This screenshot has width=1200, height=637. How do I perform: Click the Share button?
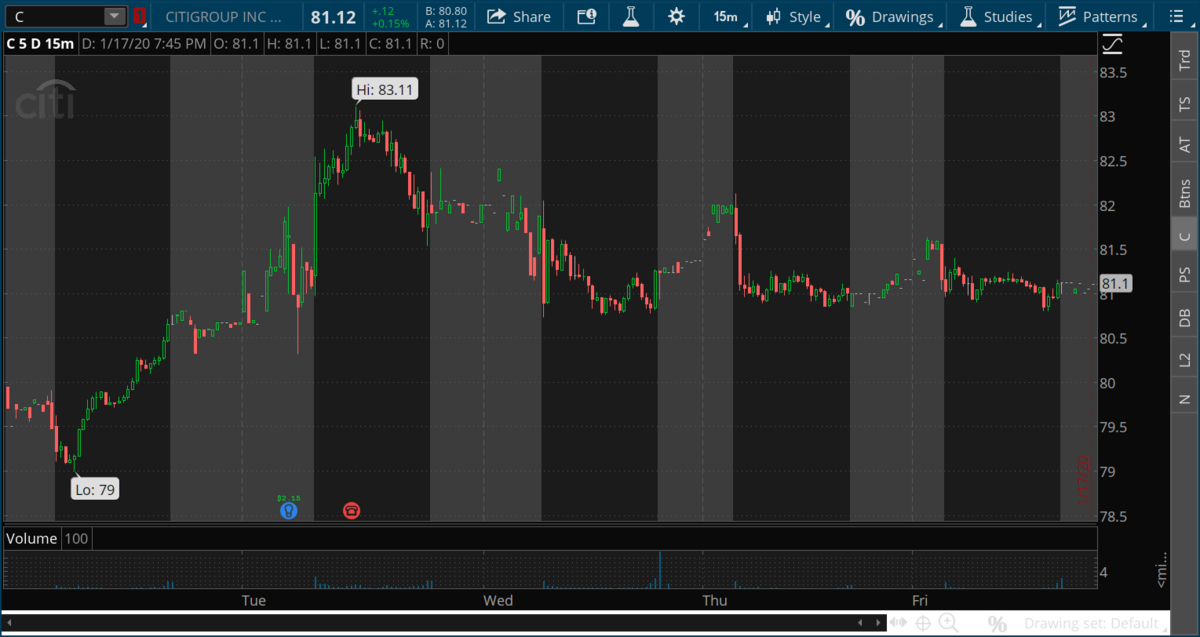[x=519, y=17]
